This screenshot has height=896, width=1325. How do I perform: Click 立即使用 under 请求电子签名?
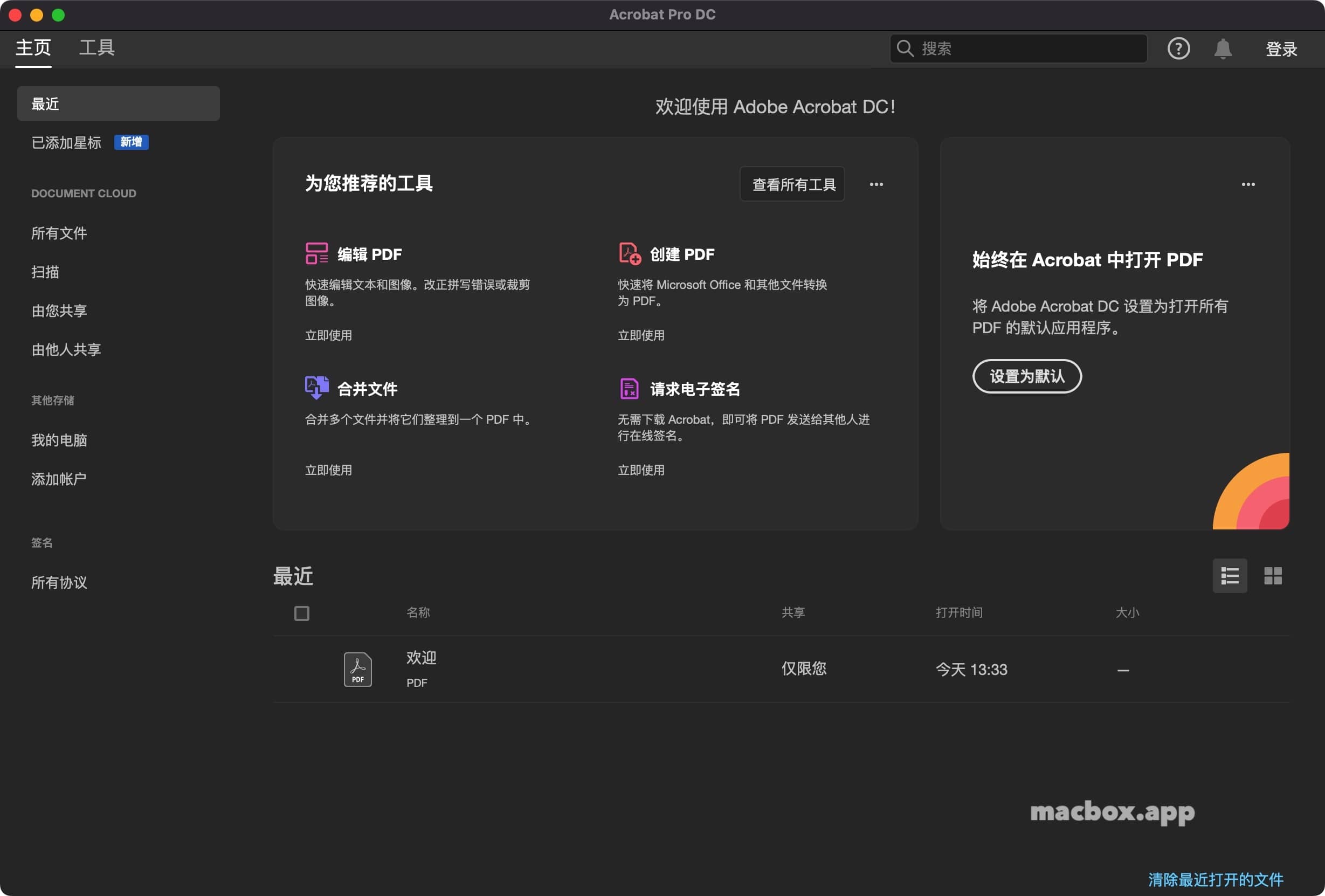click(641, 470)
